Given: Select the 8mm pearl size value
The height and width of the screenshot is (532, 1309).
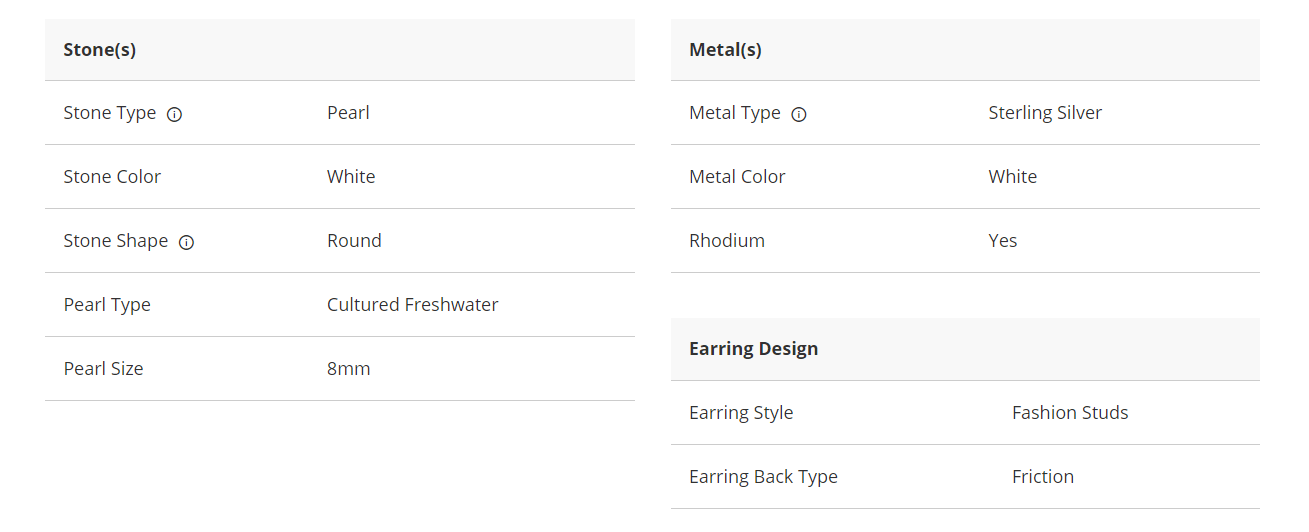Looking at the screenshot, I should pos(348,369).
